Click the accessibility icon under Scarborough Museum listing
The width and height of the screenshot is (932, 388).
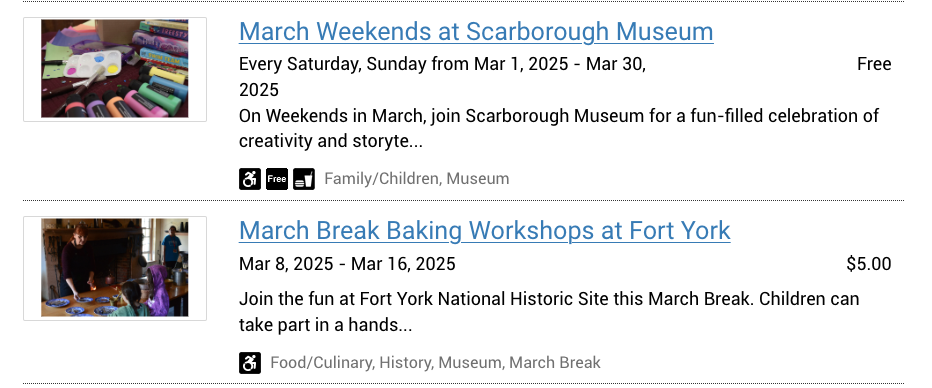(x=250, y=179)
